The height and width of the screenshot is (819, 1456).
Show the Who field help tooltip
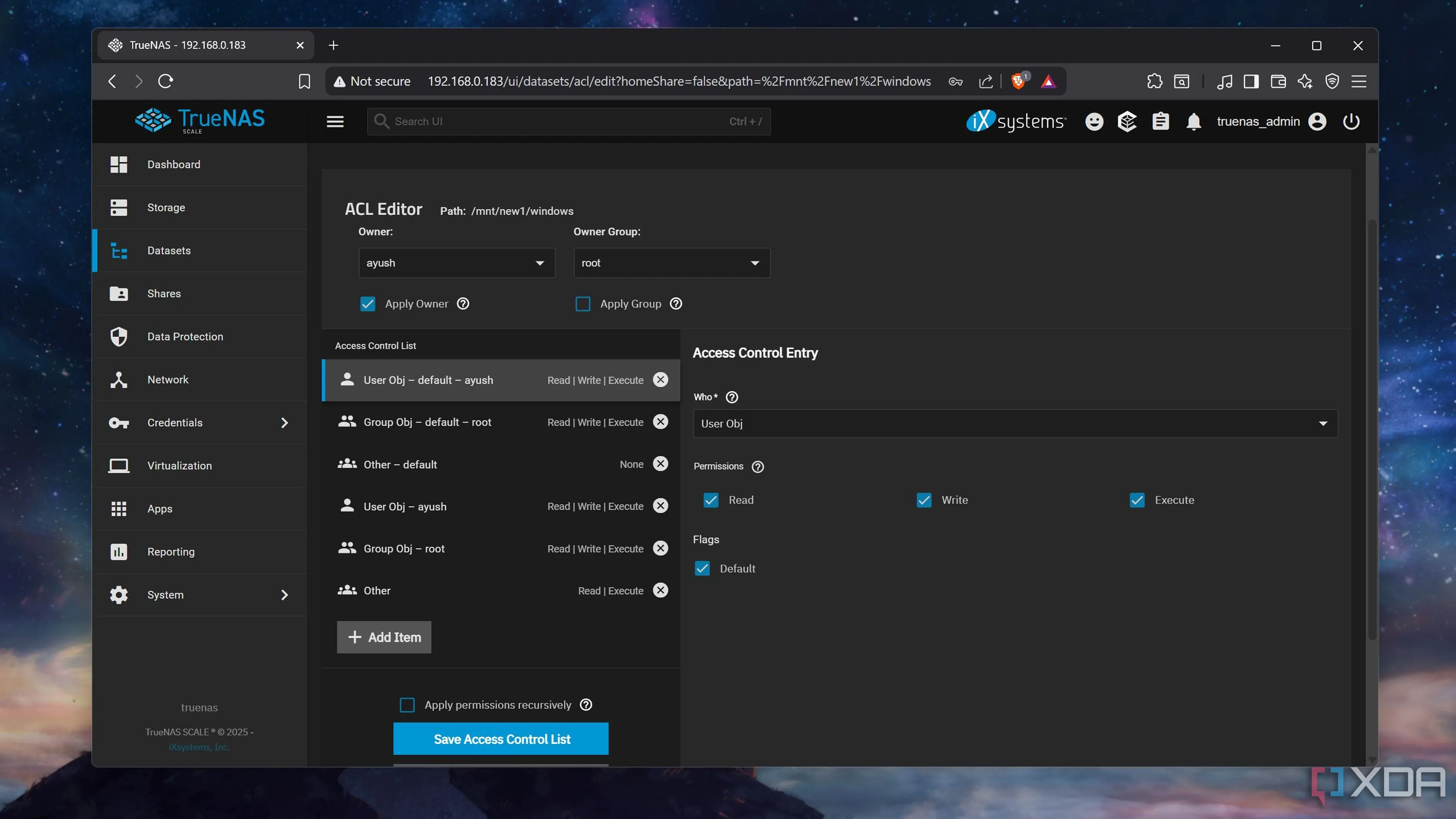pos(732,397)
